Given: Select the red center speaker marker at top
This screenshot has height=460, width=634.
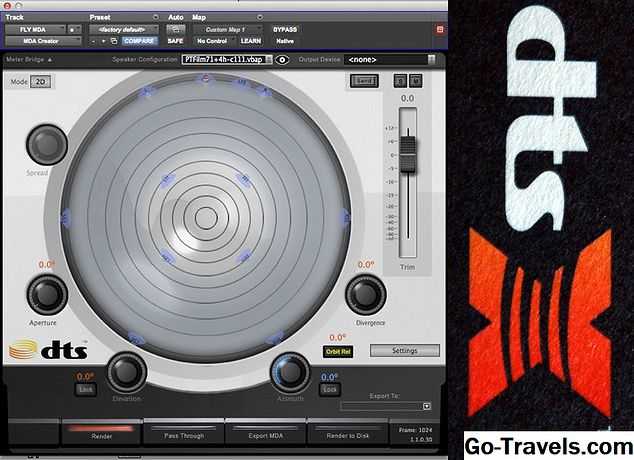Looking at the screenshot, I should pos(205,78).
